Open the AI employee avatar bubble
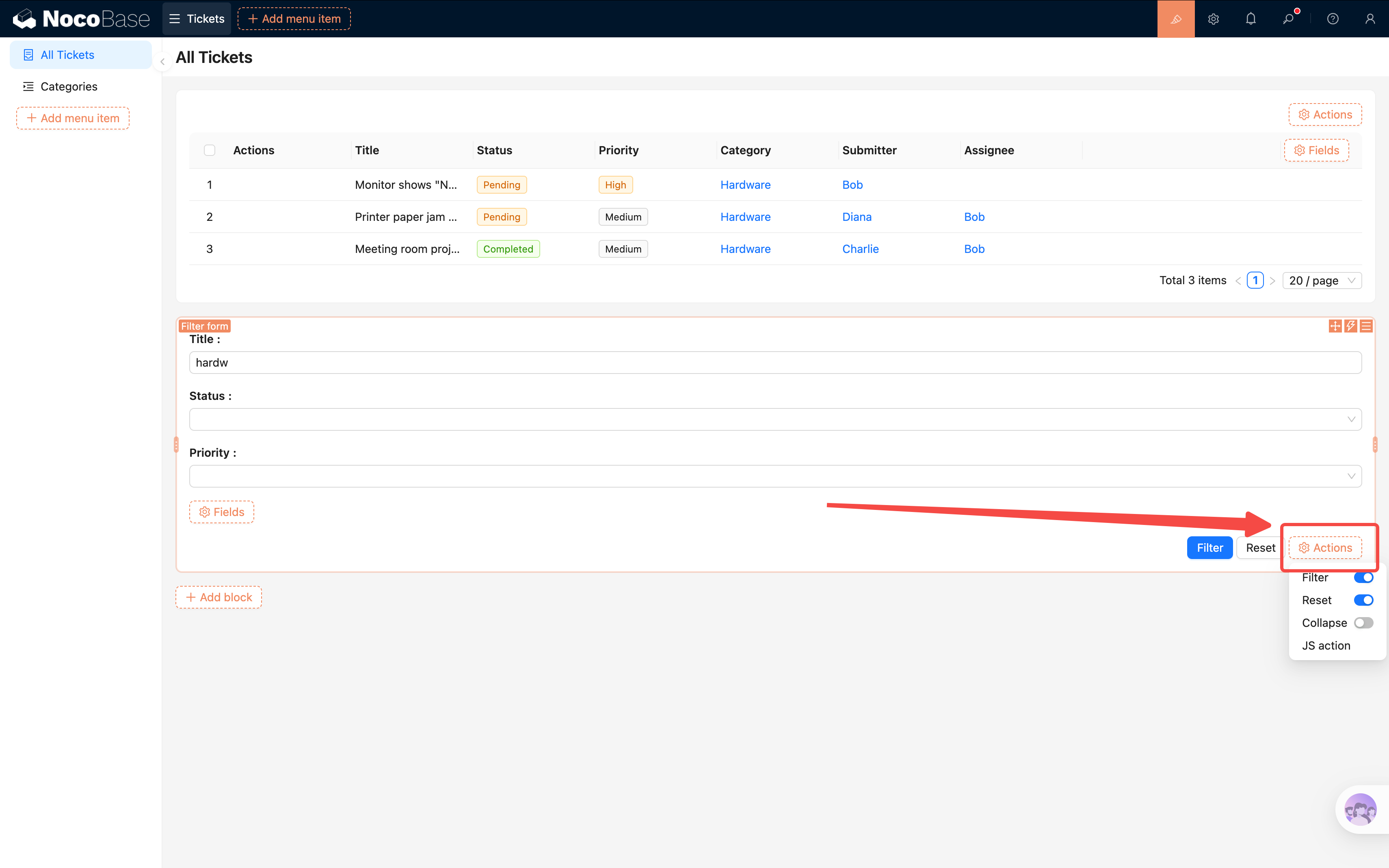Image resolution: width=1389 pixels, height=868 pixels. (x=1360, y=810)
